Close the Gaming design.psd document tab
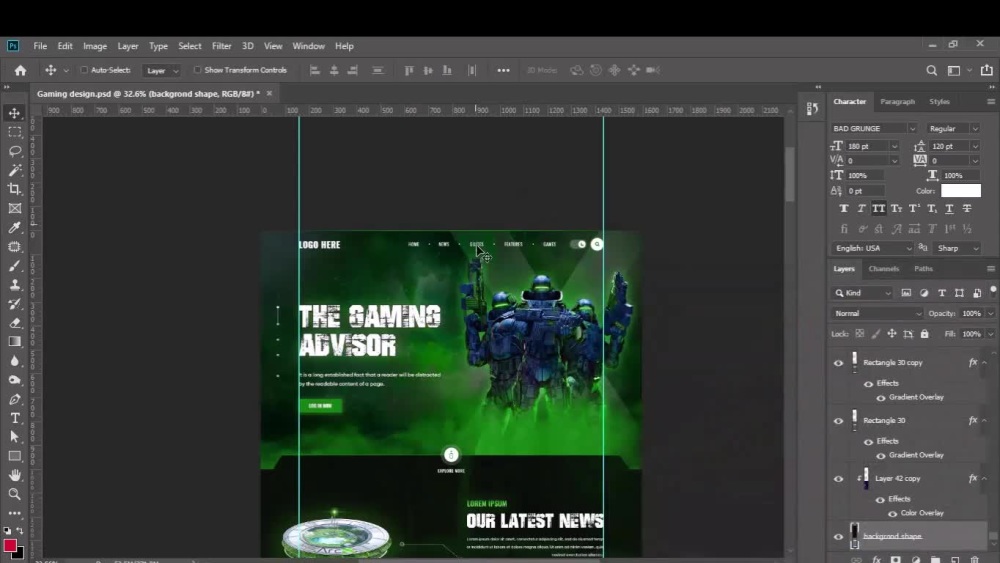 (x=269, y=94)
